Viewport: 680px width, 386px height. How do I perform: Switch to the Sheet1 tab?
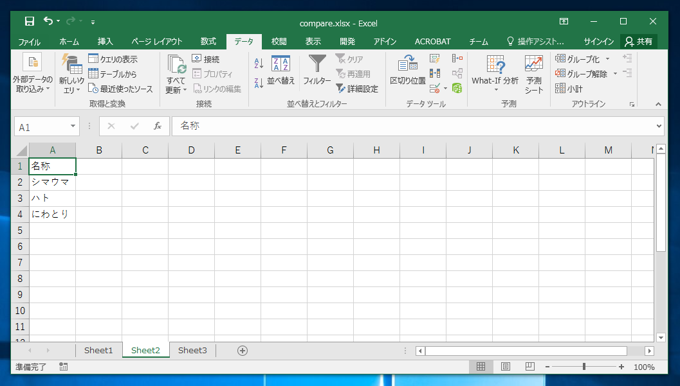pyautogui.click(x=98, y=350)
